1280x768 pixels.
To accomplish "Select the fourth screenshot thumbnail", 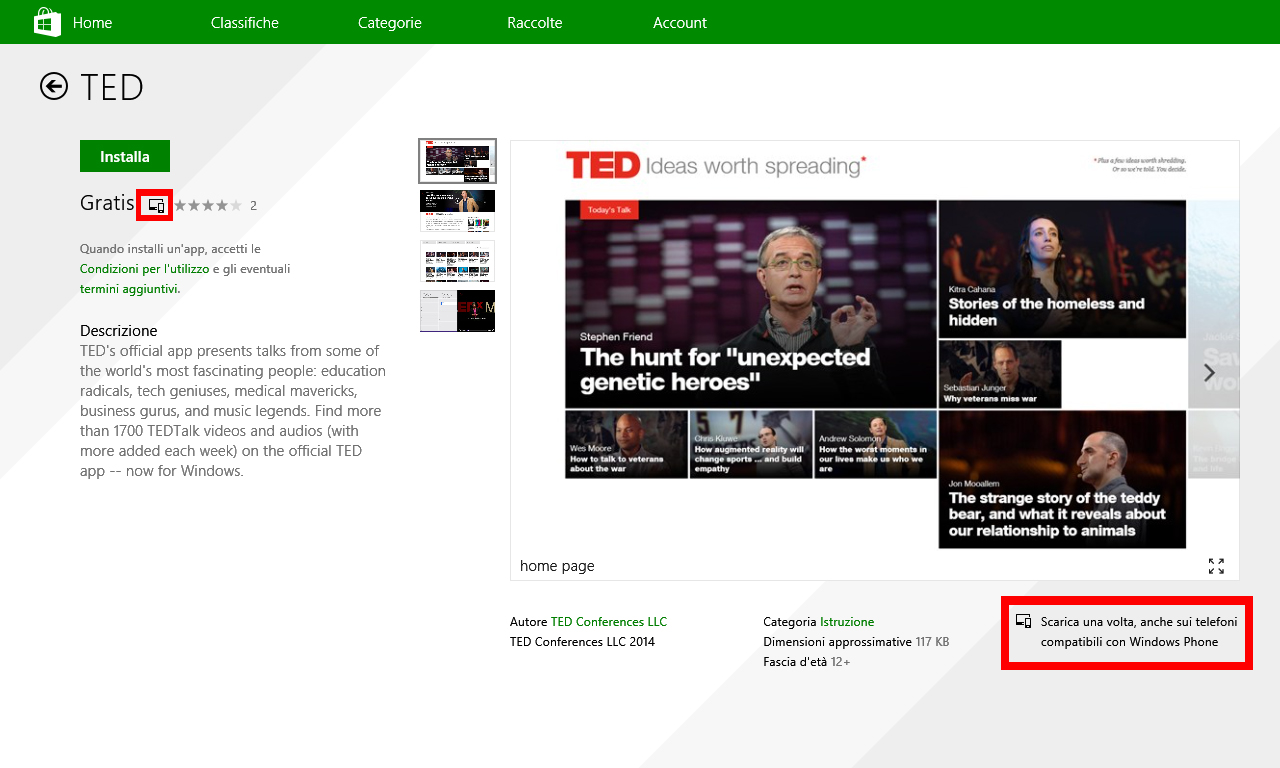I will 457,311.
